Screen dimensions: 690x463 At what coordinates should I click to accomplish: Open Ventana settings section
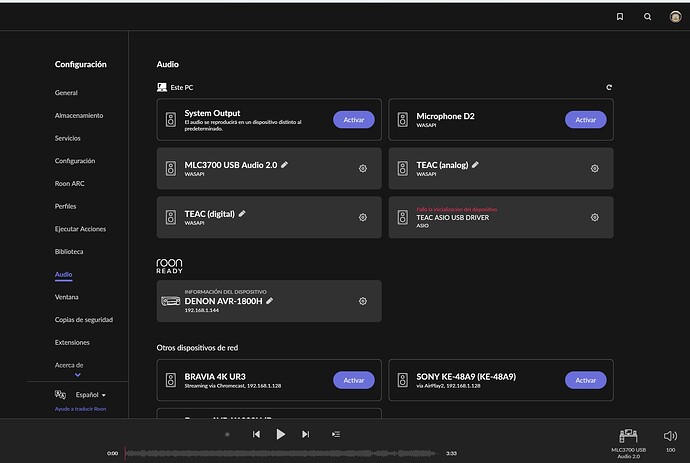(x=66, y=297)
